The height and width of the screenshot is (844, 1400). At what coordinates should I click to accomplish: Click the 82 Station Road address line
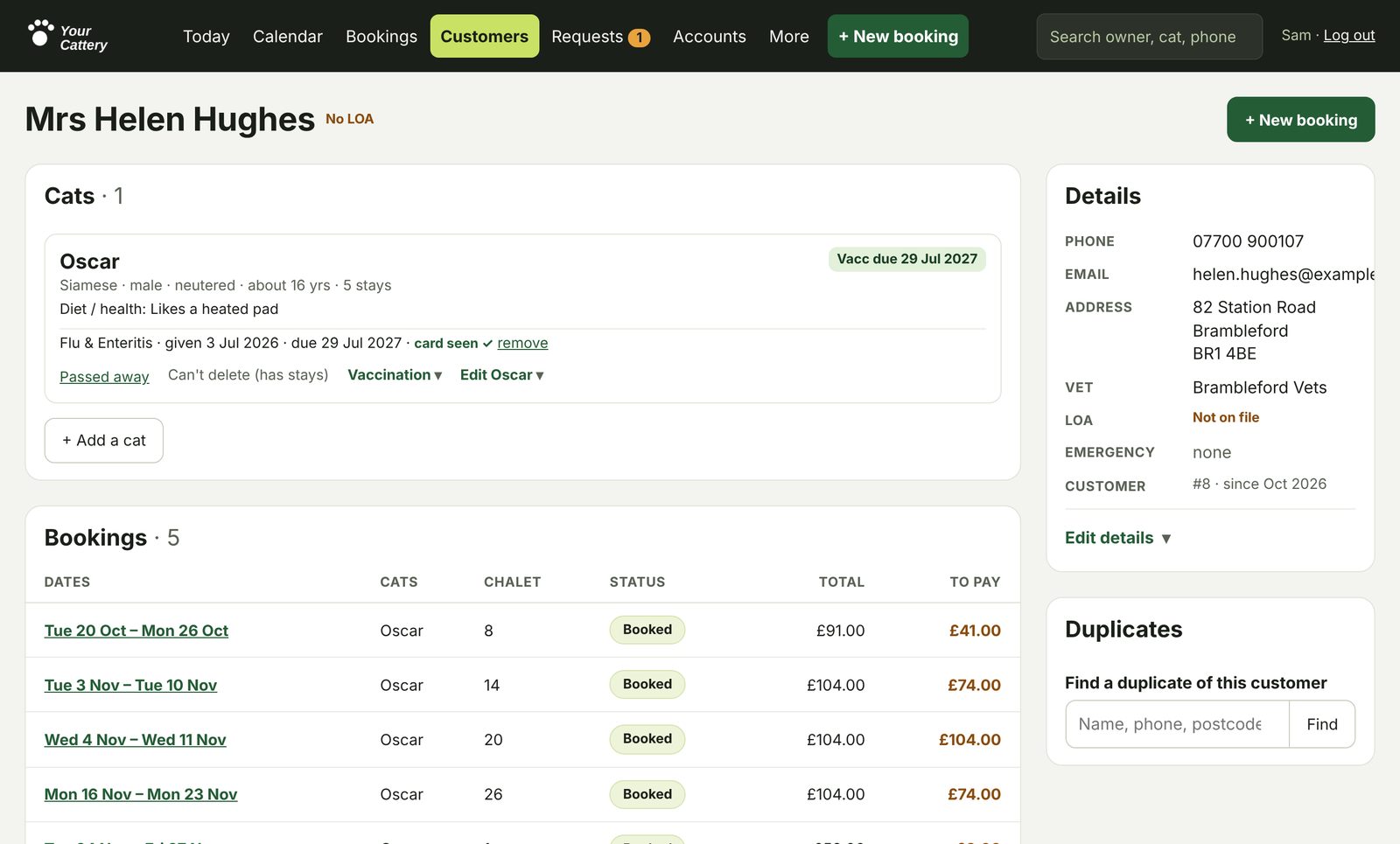pyautogui.click(x=1254, y=307)
